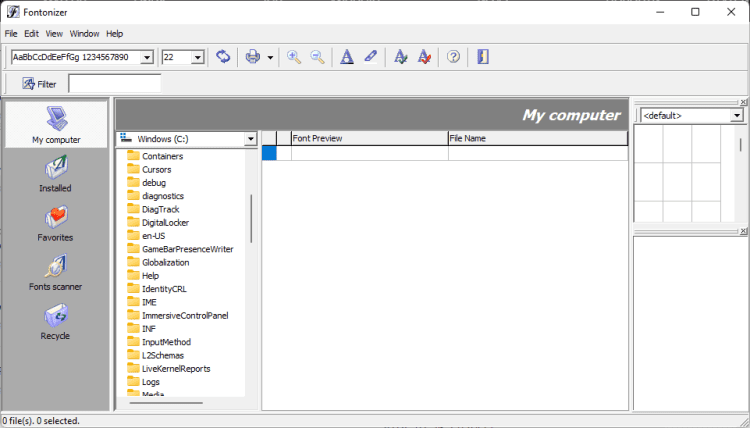Open the Window menu
Screen dimensions: 750x428
click(84, 33)
